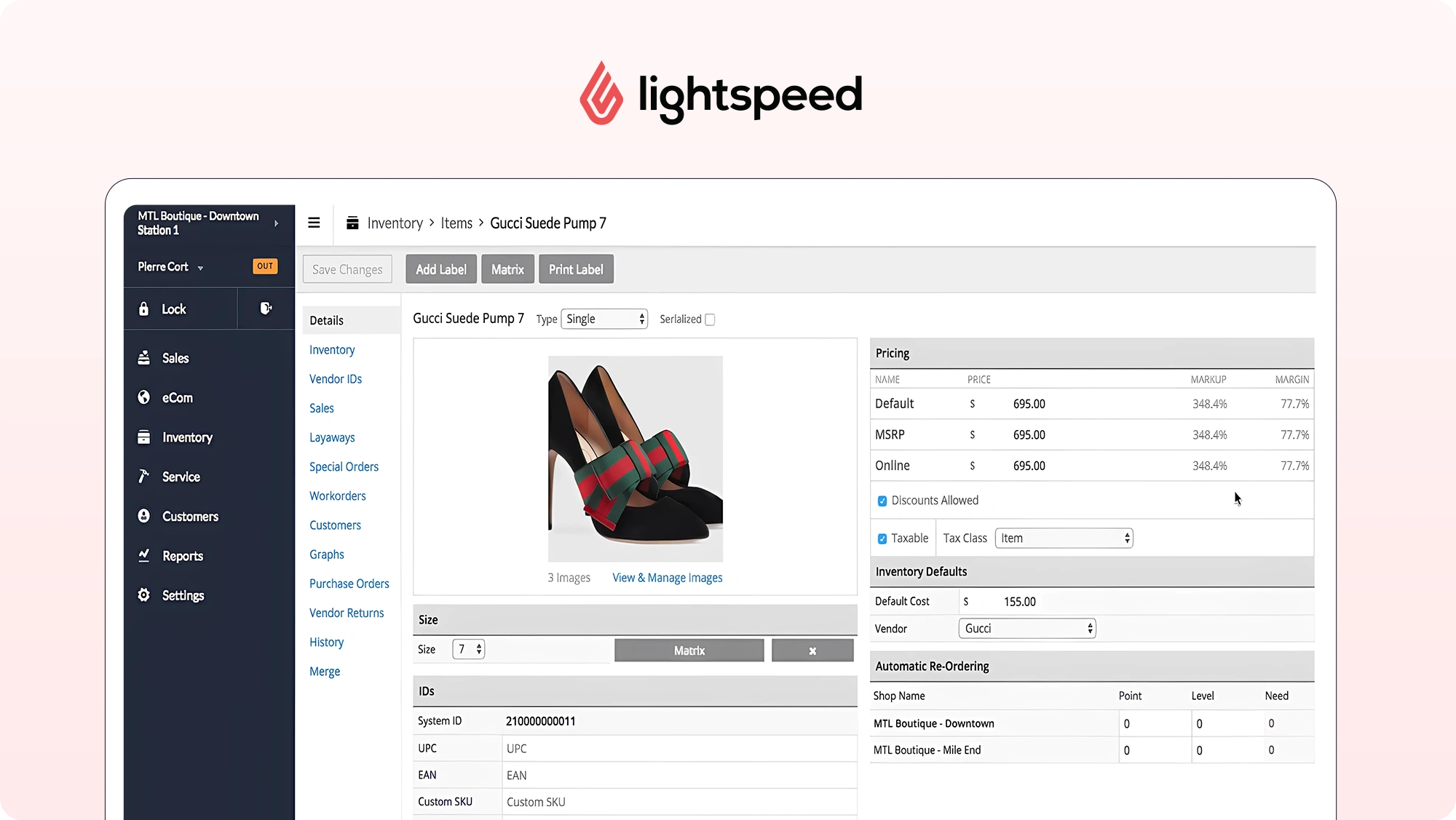Click the Settings sidebar icon
Image resolution: width=1456 pixels, height=820 pixels.
point(144,595)
